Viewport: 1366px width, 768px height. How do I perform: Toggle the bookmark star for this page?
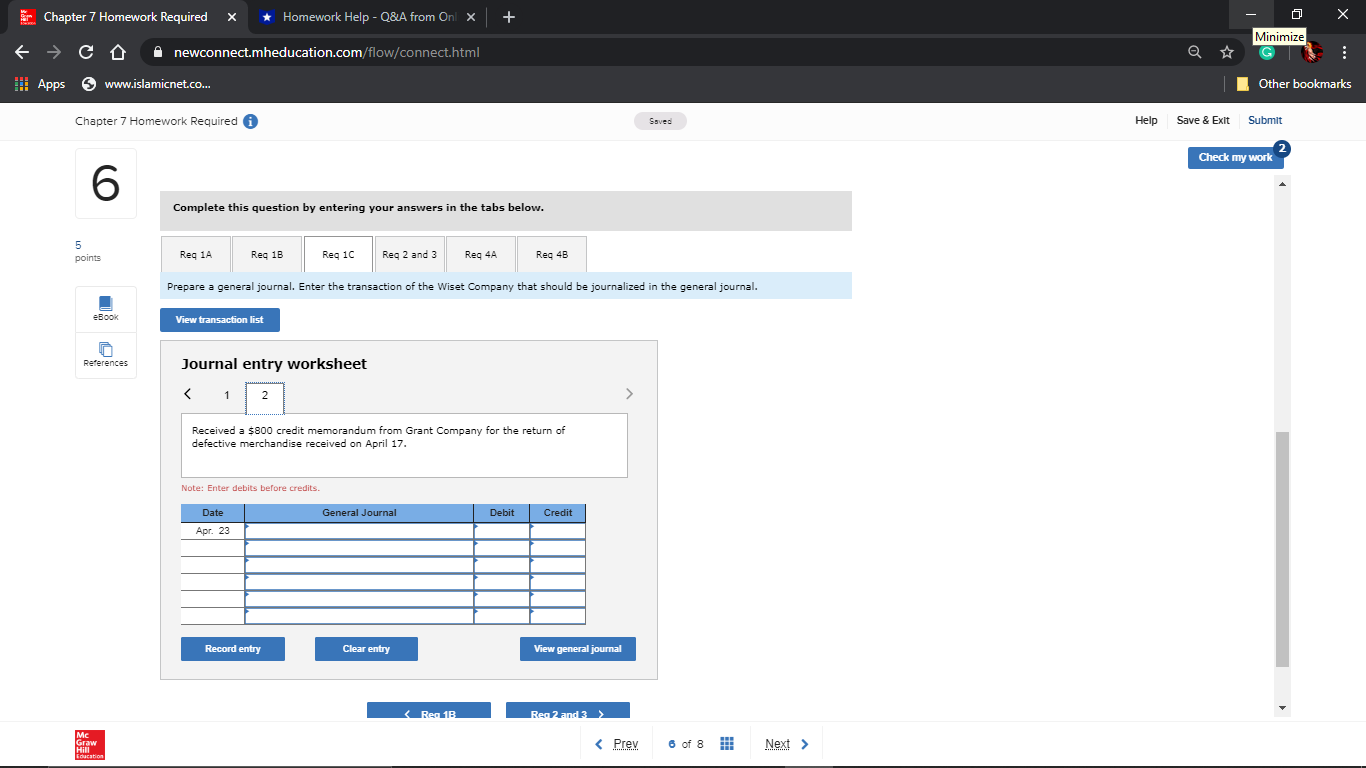click(x=1226, y=51)
